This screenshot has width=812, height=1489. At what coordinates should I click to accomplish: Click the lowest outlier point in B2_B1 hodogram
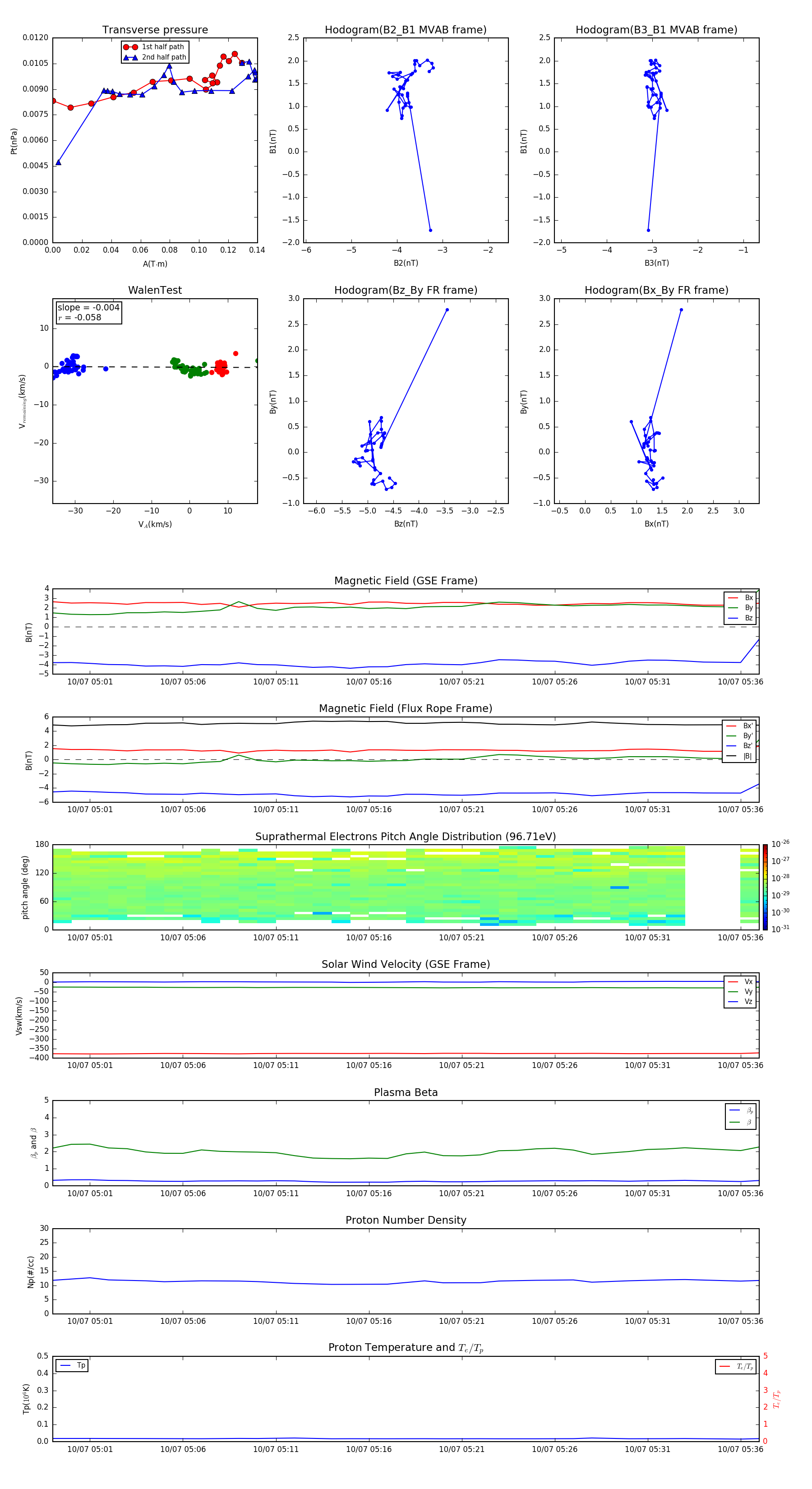pyautogui.click(x=430, y=230)
